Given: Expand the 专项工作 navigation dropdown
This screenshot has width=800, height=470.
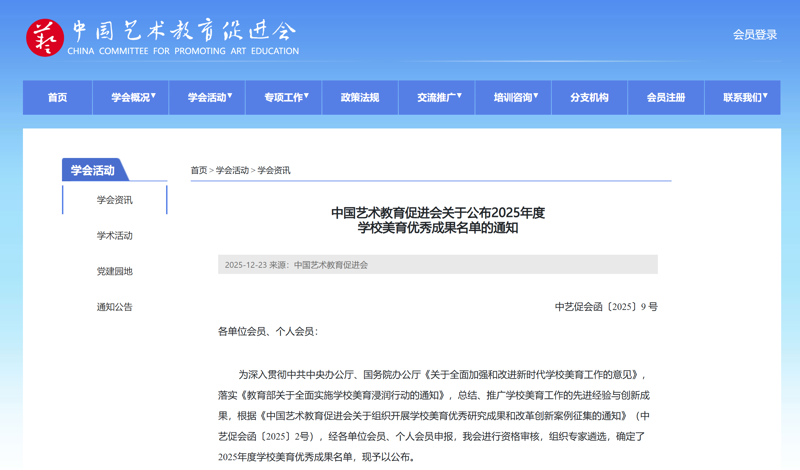Looking at the screenshot, I should coord(284,97).
